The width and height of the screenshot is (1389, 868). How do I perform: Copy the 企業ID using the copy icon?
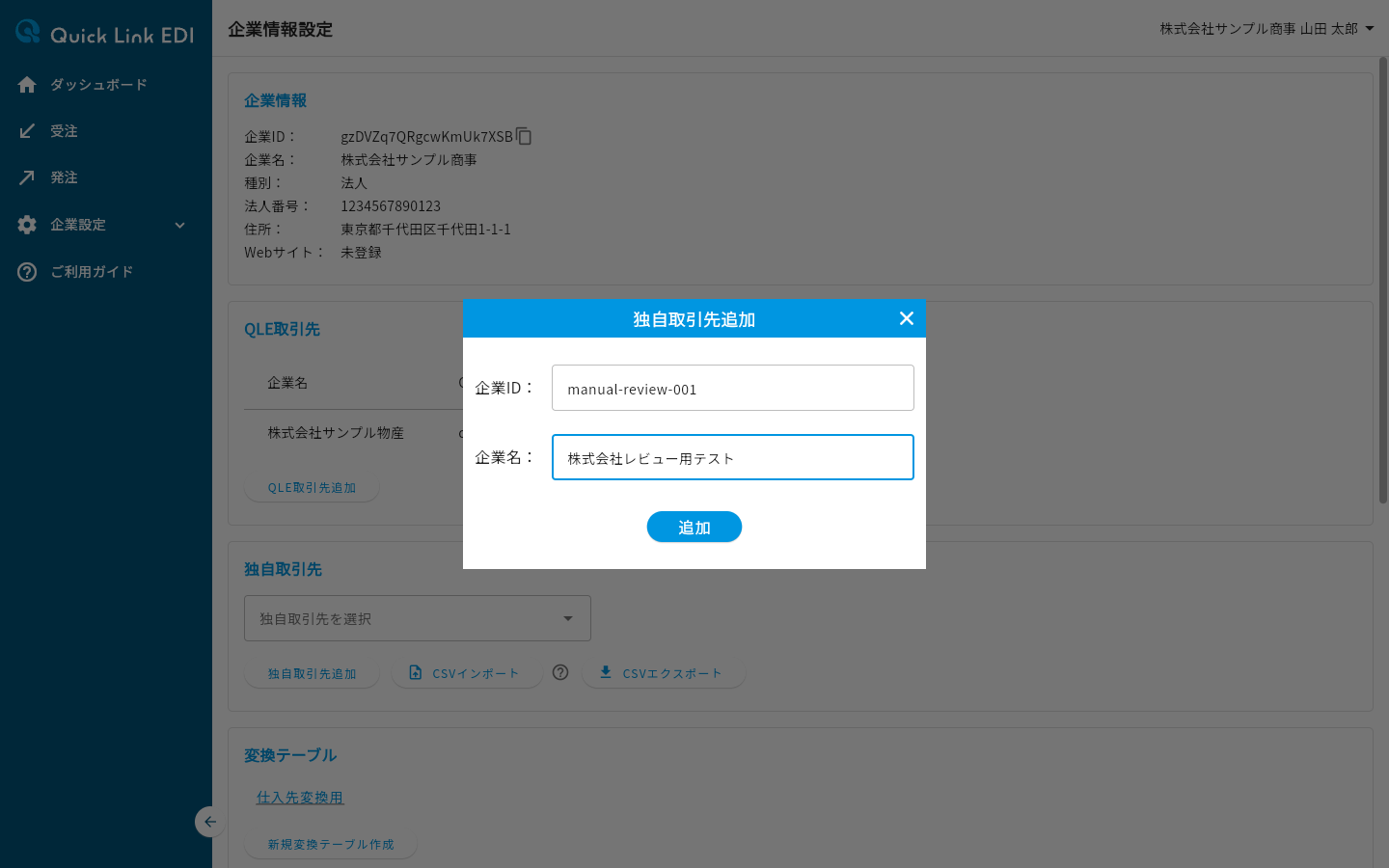(524, 136)
